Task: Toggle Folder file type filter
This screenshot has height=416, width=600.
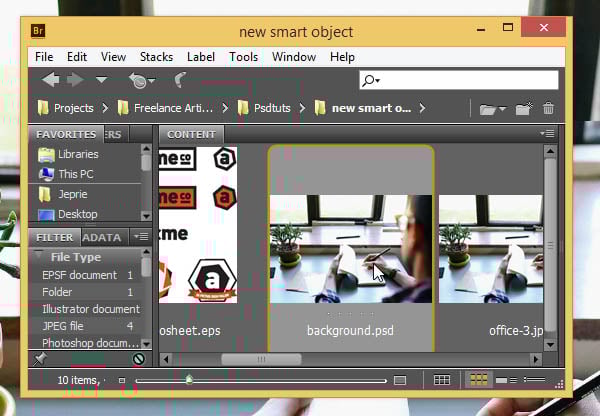Action: pyautogui.click(x=87, y=292)
